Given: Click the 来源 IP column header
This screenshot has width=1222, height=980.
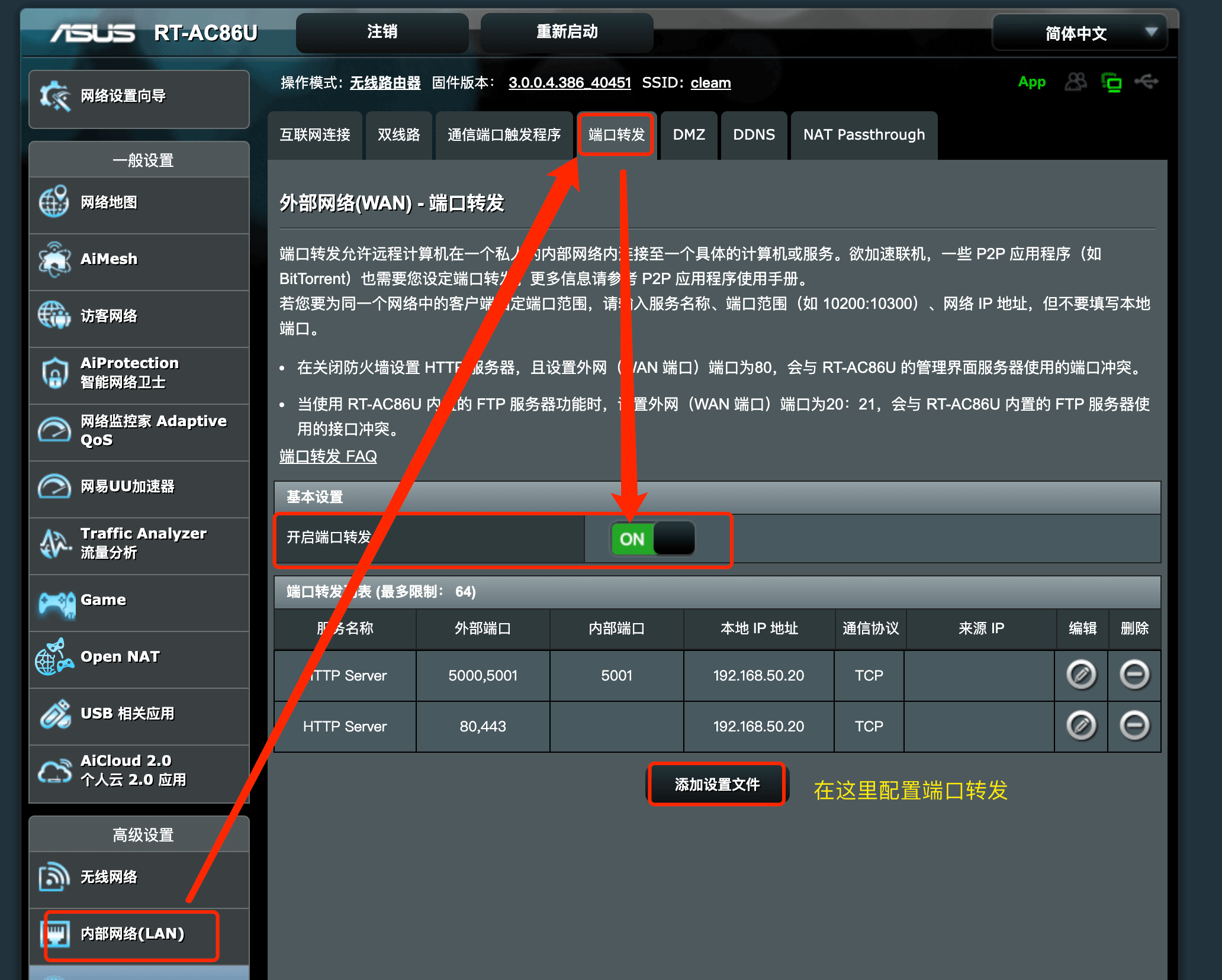Looking at the screenshot, I should [x=982, y=628].
